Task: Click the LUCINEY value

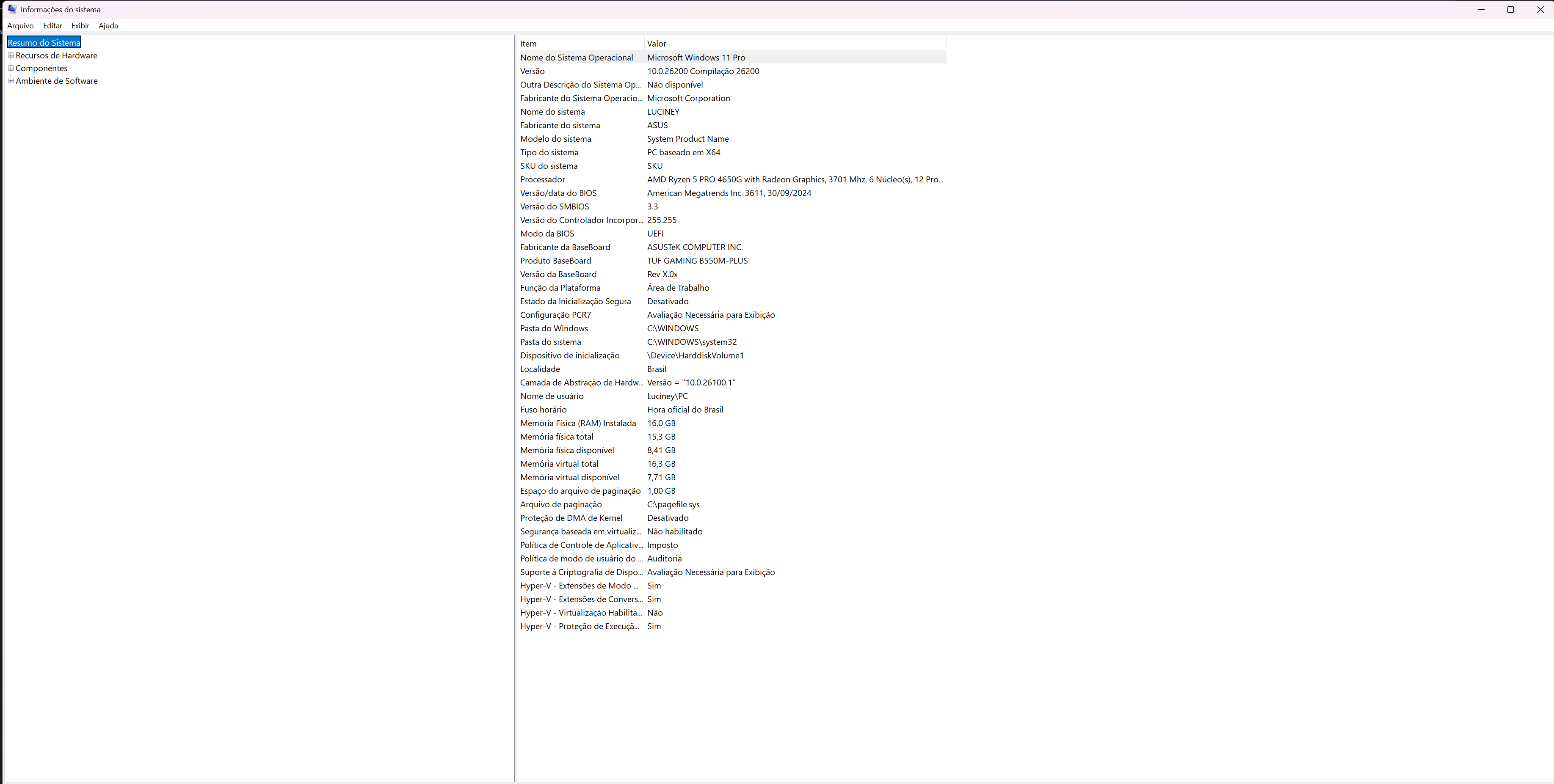Action: (664, 112)
